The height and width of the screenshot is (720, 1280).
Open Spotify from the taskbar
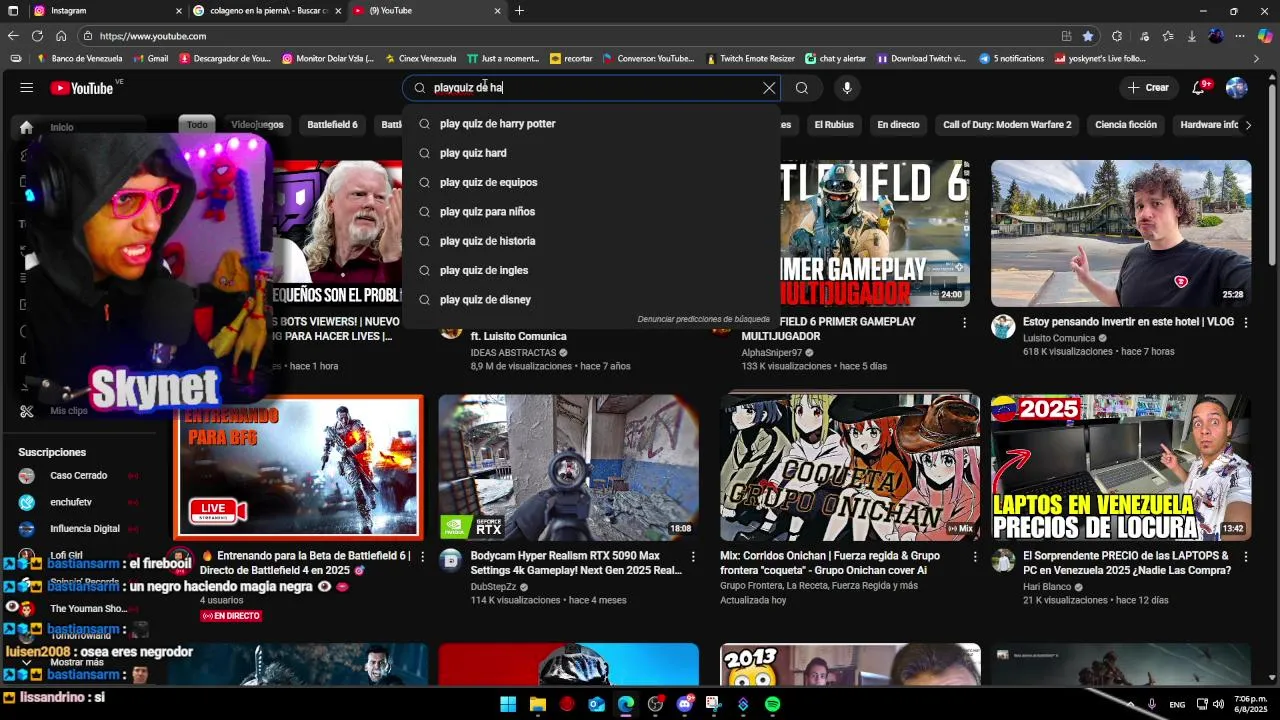772,704
